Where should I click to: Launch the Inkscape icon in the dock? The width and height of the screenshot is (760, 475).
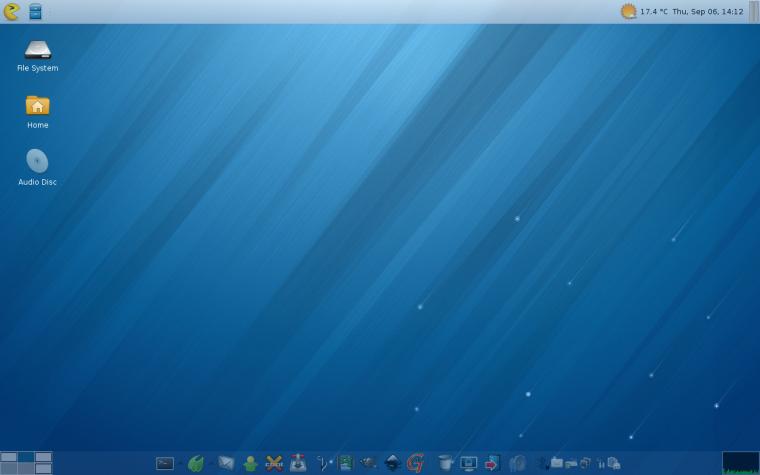click(392, 463)
